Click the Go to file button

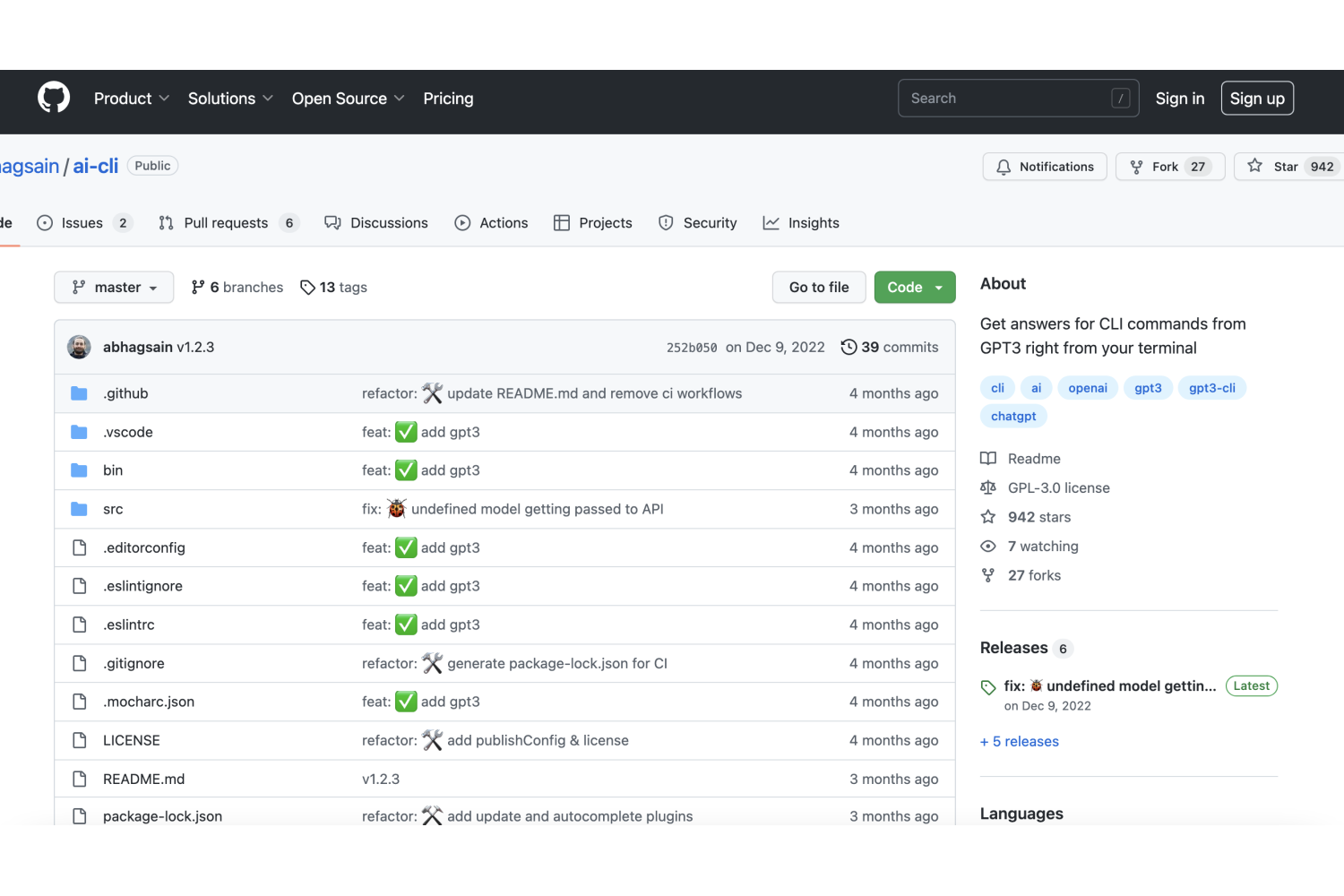tap(819, 288)
